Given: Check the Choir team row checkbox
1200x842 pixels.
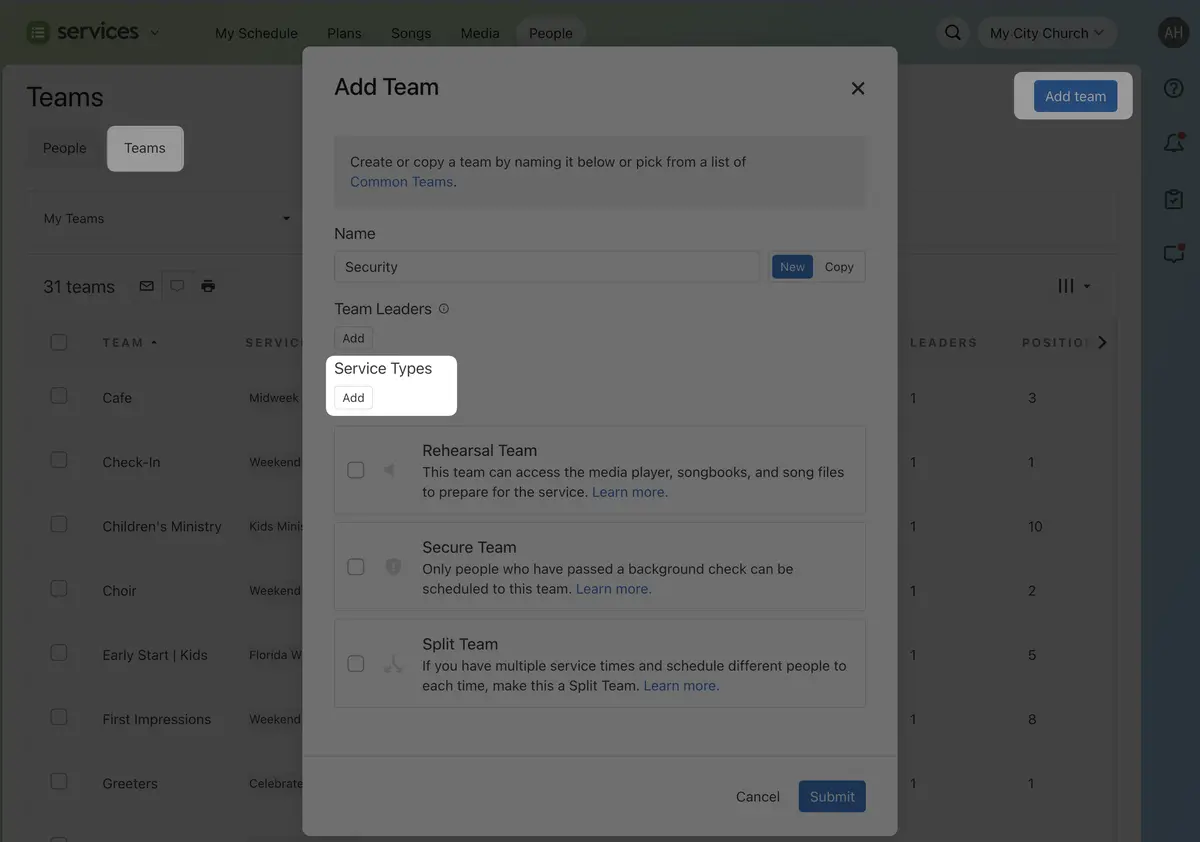Looking at the screenshot, I should click(59, 589).
